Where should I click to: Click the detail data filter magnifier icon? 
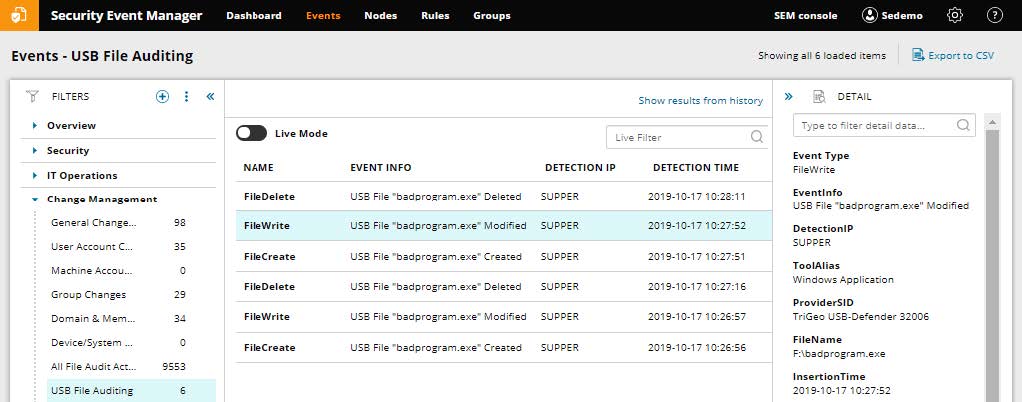pyautogui.click(x=963, y=125)
